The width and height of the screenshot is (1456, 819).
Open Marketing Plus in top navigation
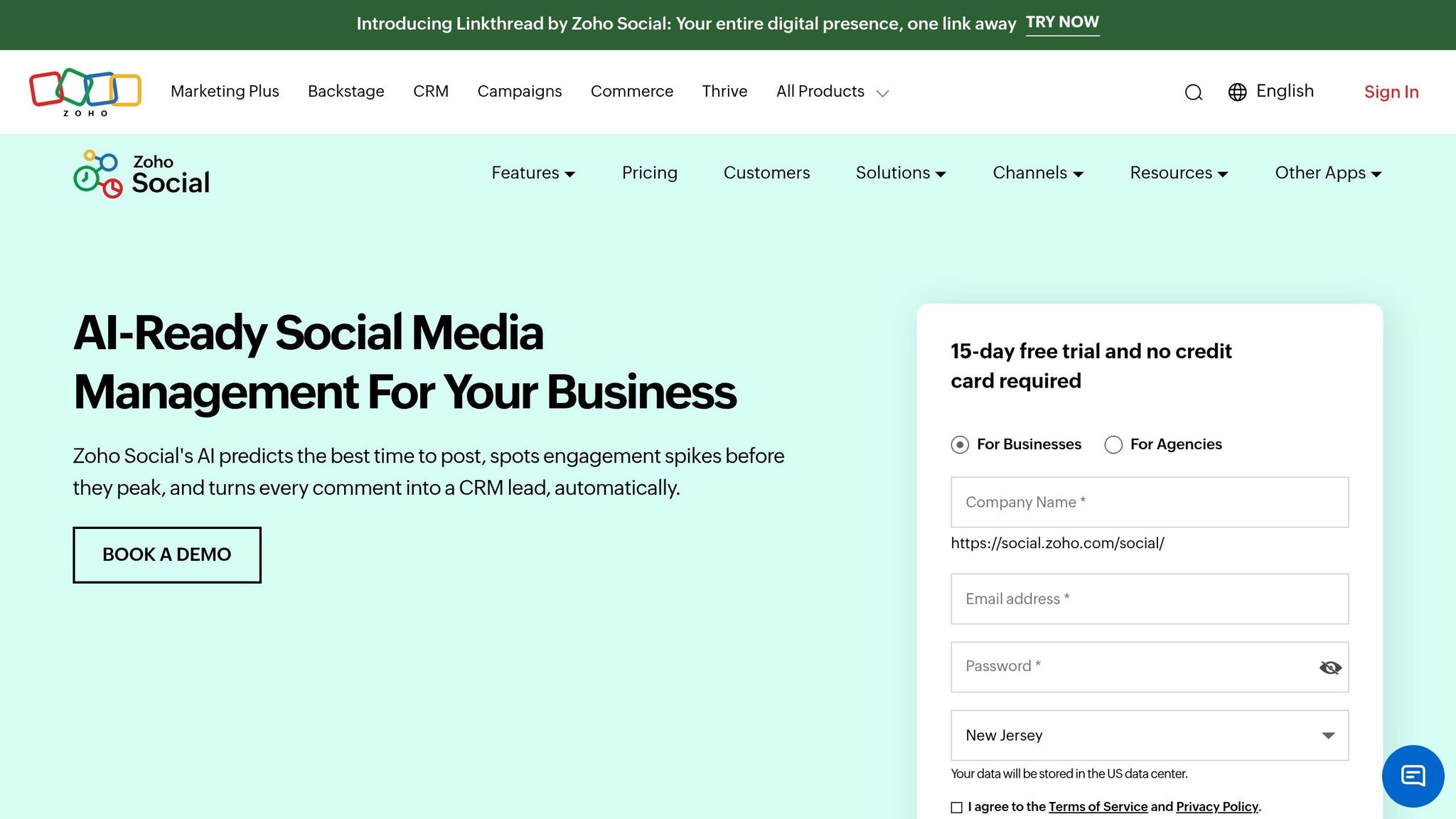pos(225,92)
